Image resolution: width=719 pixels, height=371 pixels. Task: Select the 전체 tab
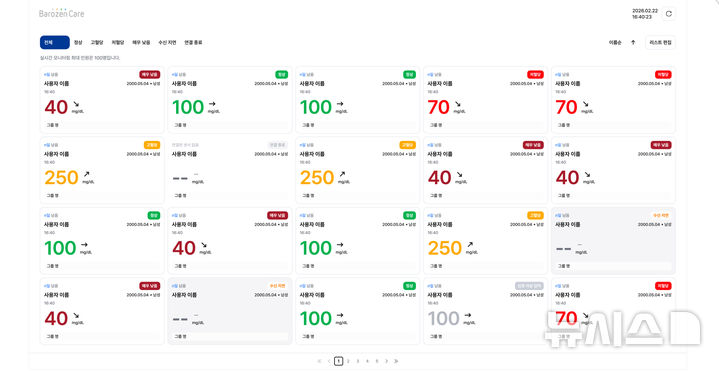click(x=55, y=42)
